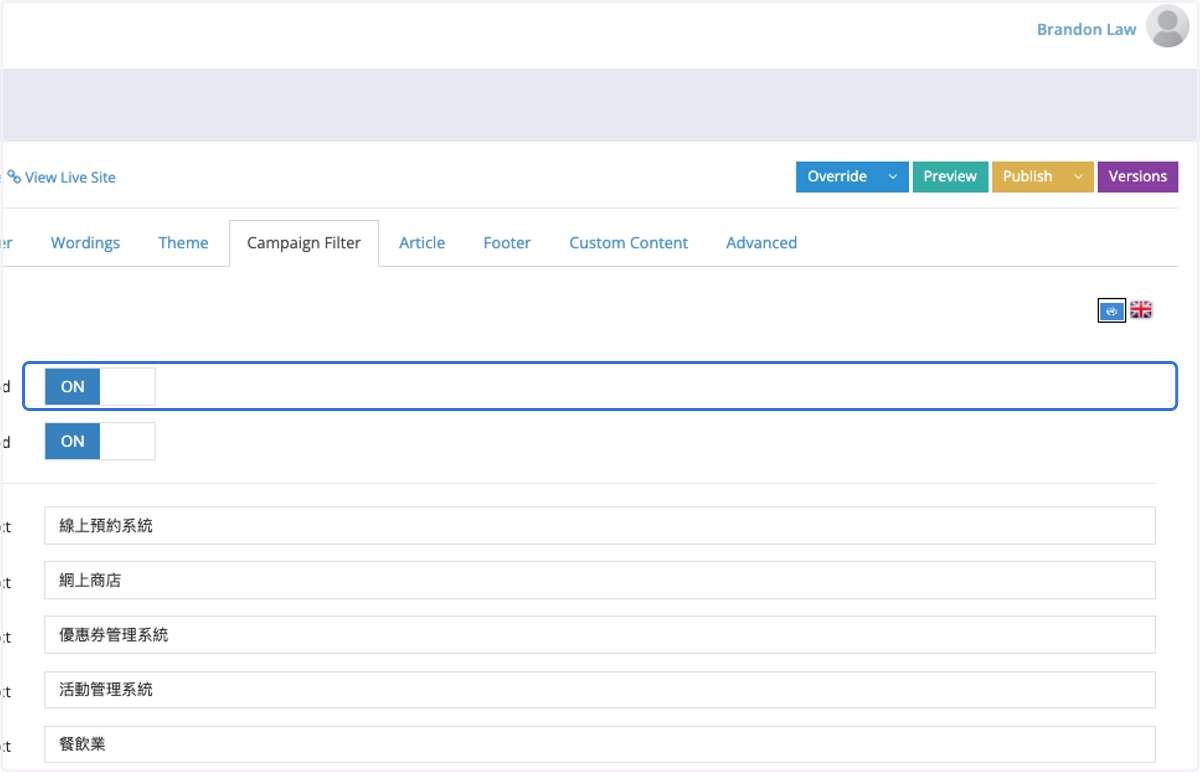Click the Publish button
The height and width of the screenshot is (772, 1200).
pos(1028,177)
